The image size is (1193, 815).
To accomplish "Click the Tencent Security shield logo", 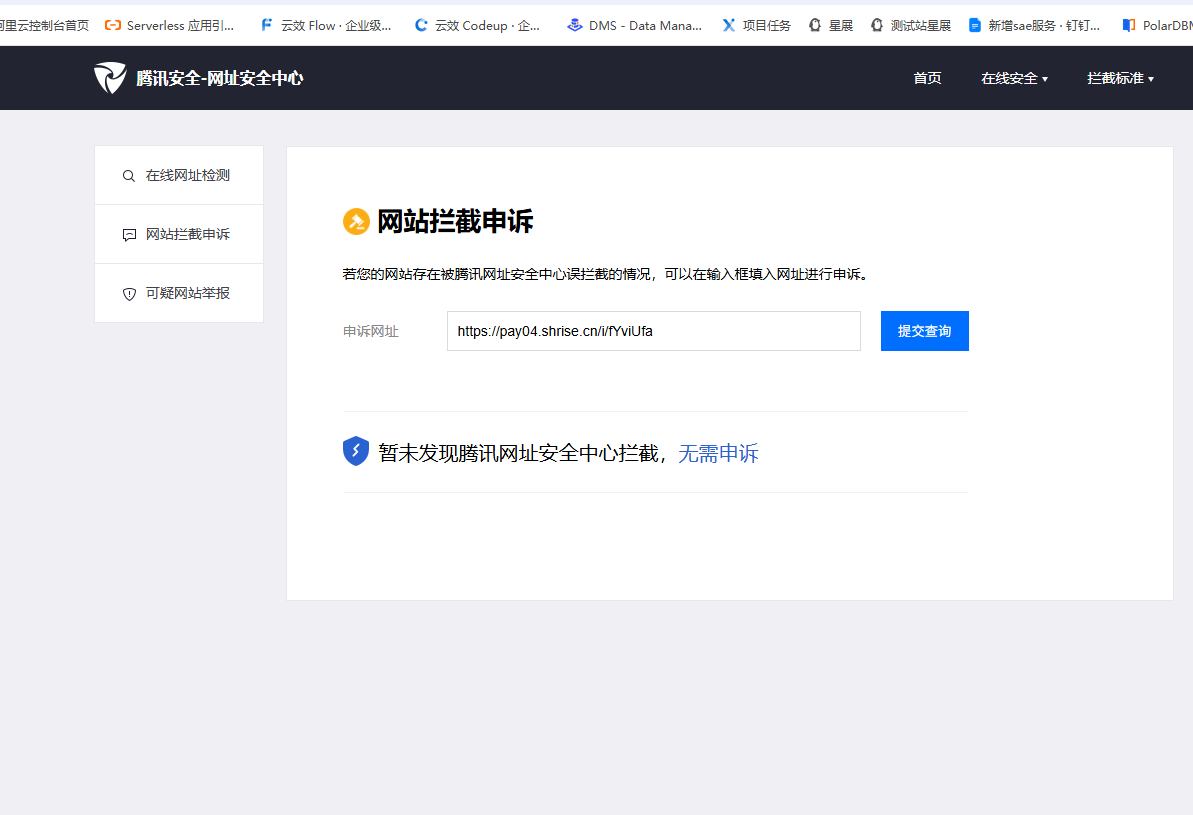I will [x=110, y=78].
